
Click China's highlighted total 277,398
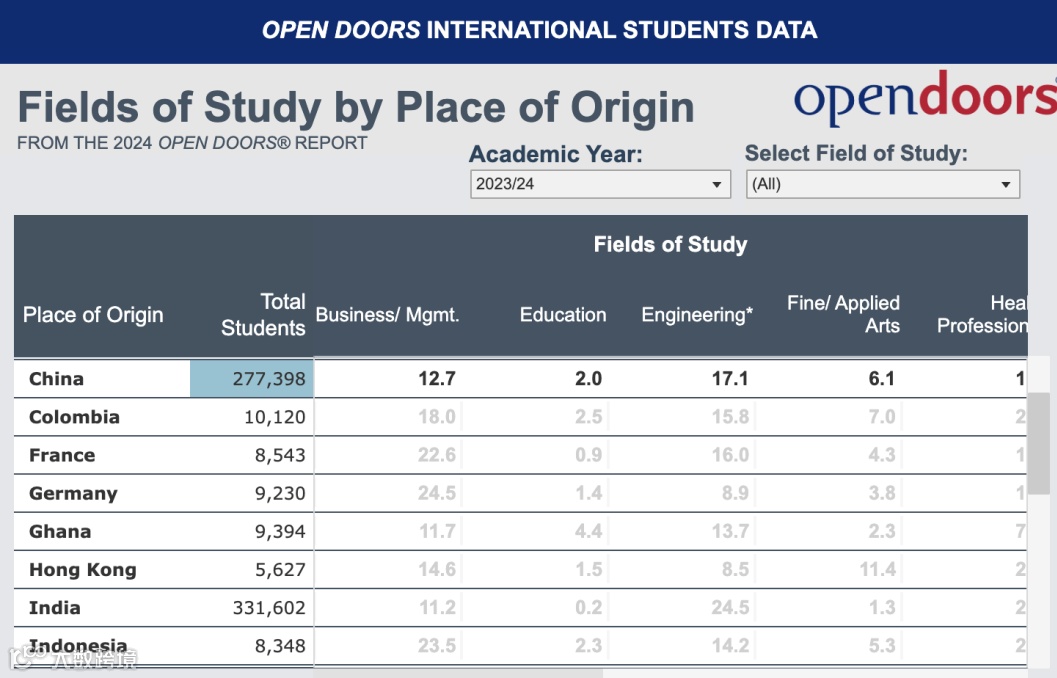251,379
